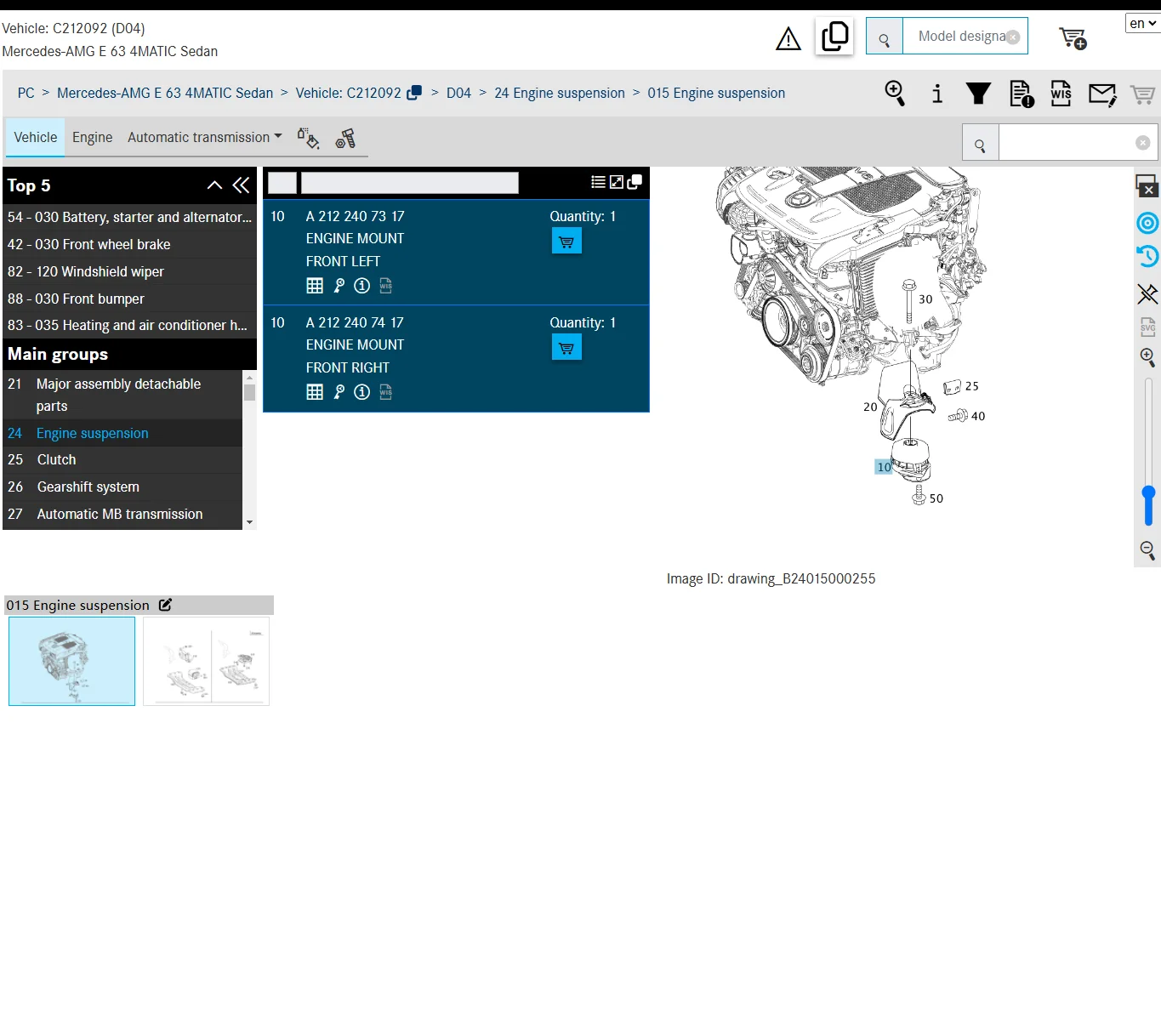The width and height of the screenshot is (1161, 1036).
Task: Open the document with exclamation icon
Action: pyautogui.click(x=1022, y=94)
